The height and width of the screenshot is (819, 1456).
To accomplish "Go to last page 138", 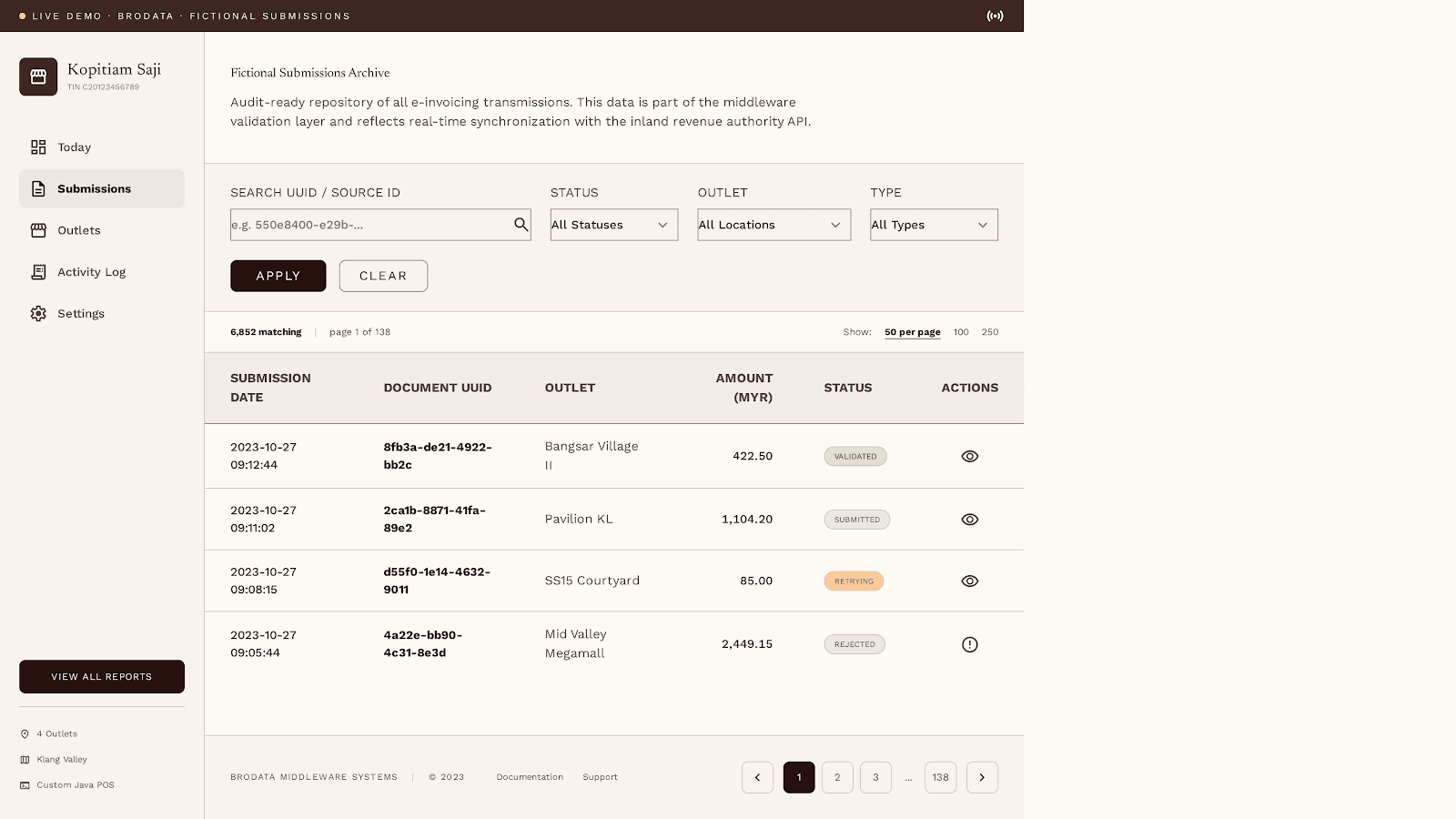I will tap(941, 777).
